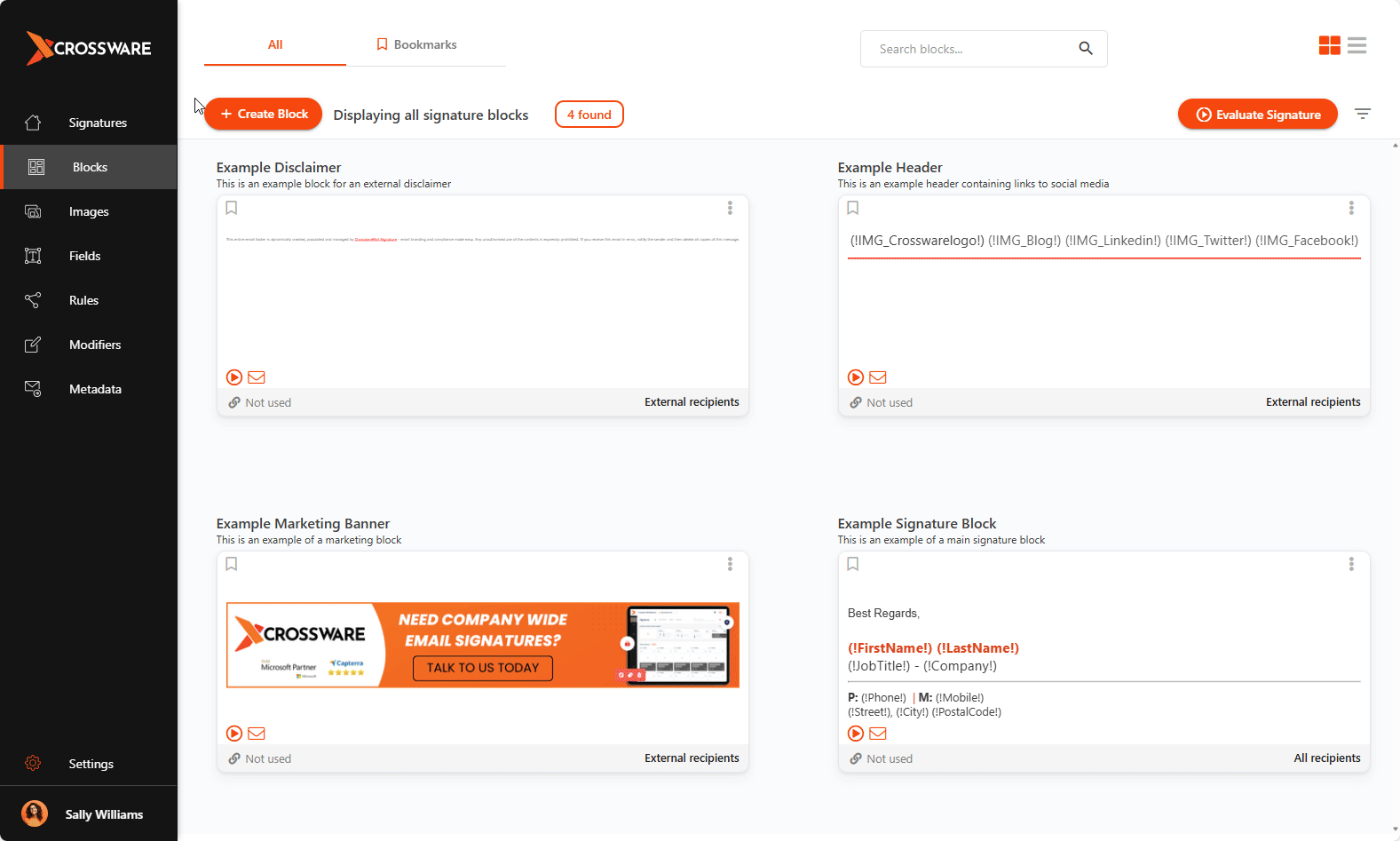Switch to list view layout
This screenshot has width=1400, height=841.
coord(1356,45)
